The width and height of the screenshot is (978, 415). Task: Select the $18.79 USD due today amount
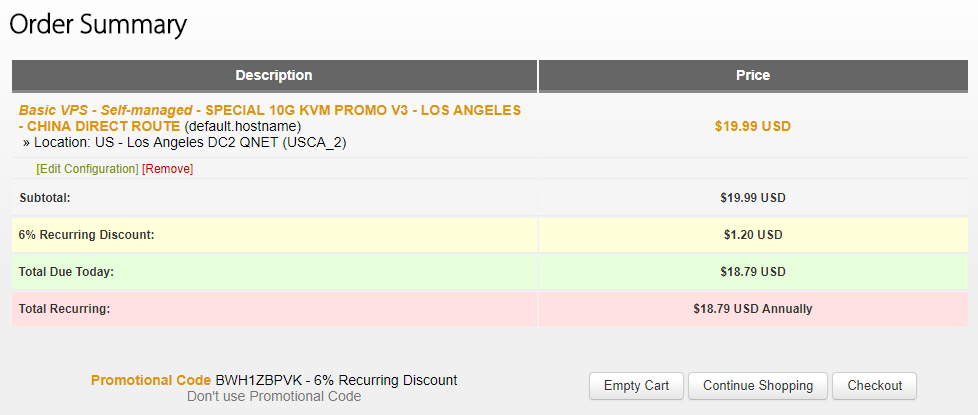point(753,272)
